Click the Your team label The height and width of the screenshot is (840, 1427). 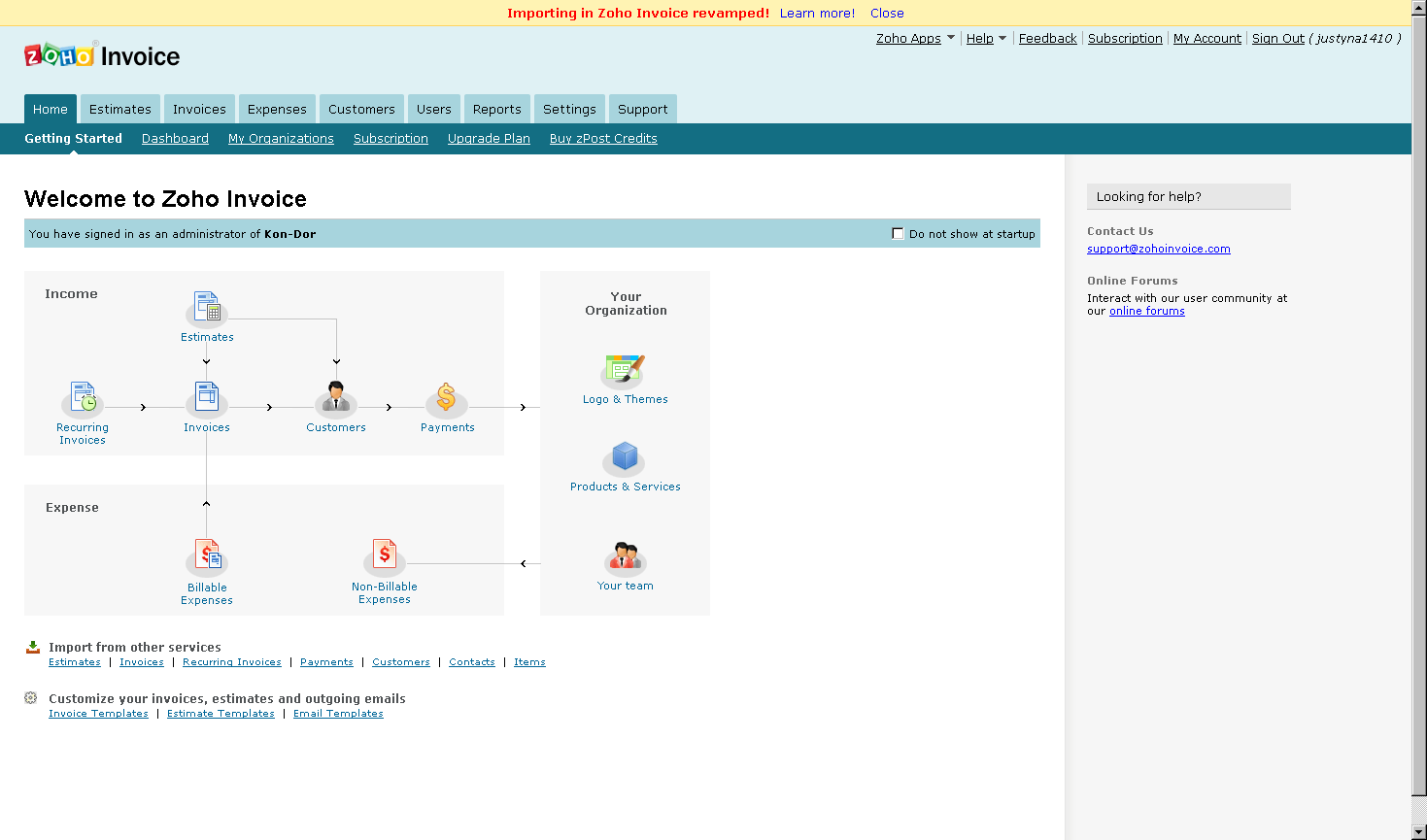click(x=626, y=586)
